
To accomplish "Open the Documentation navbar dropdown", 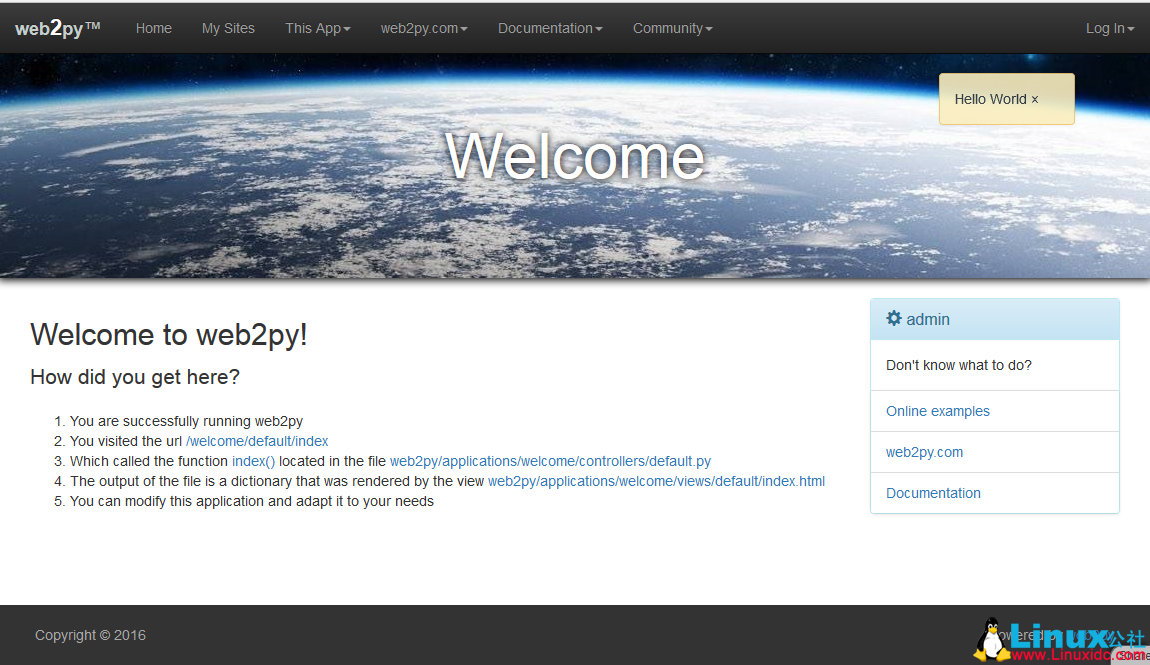I will click(x=550, y=29).
